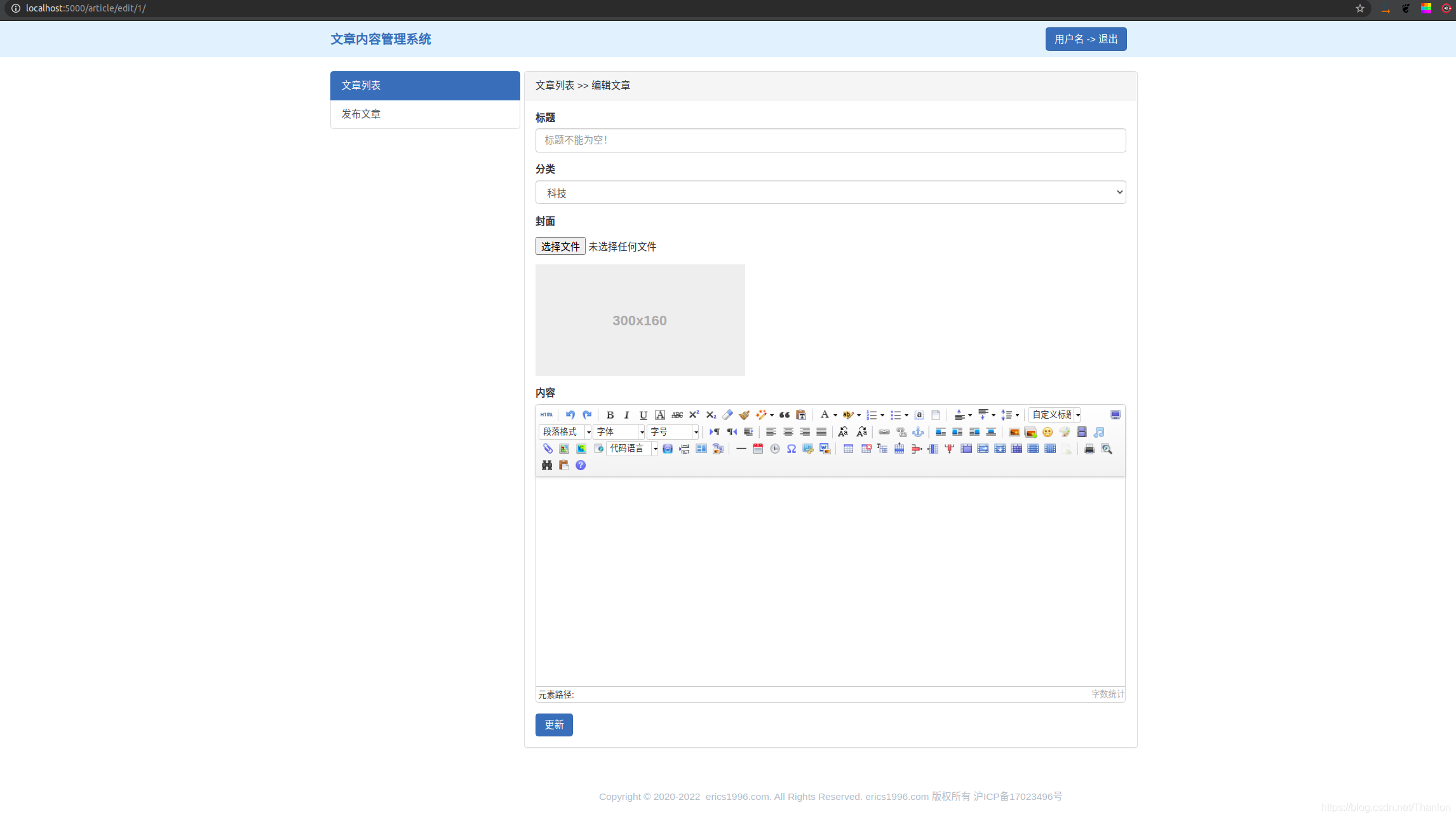Click the 更新 update button
Viewport: 1456px width, 819px height.
tap(554, 725)
